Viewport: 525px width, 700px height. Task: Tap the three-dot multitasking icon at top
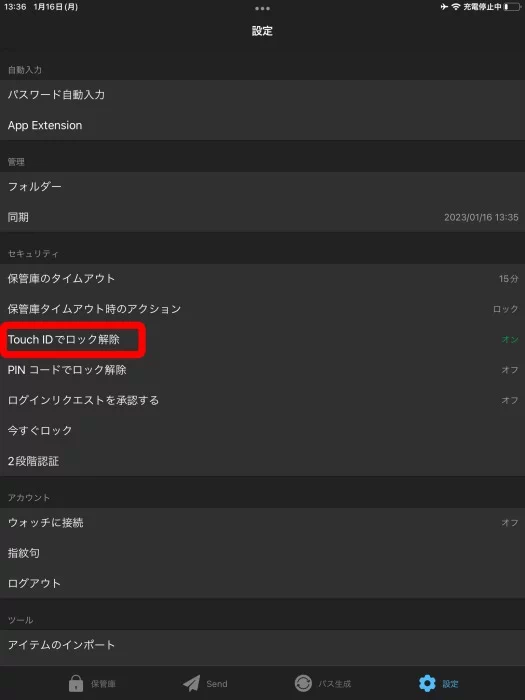tap(262, 8)
